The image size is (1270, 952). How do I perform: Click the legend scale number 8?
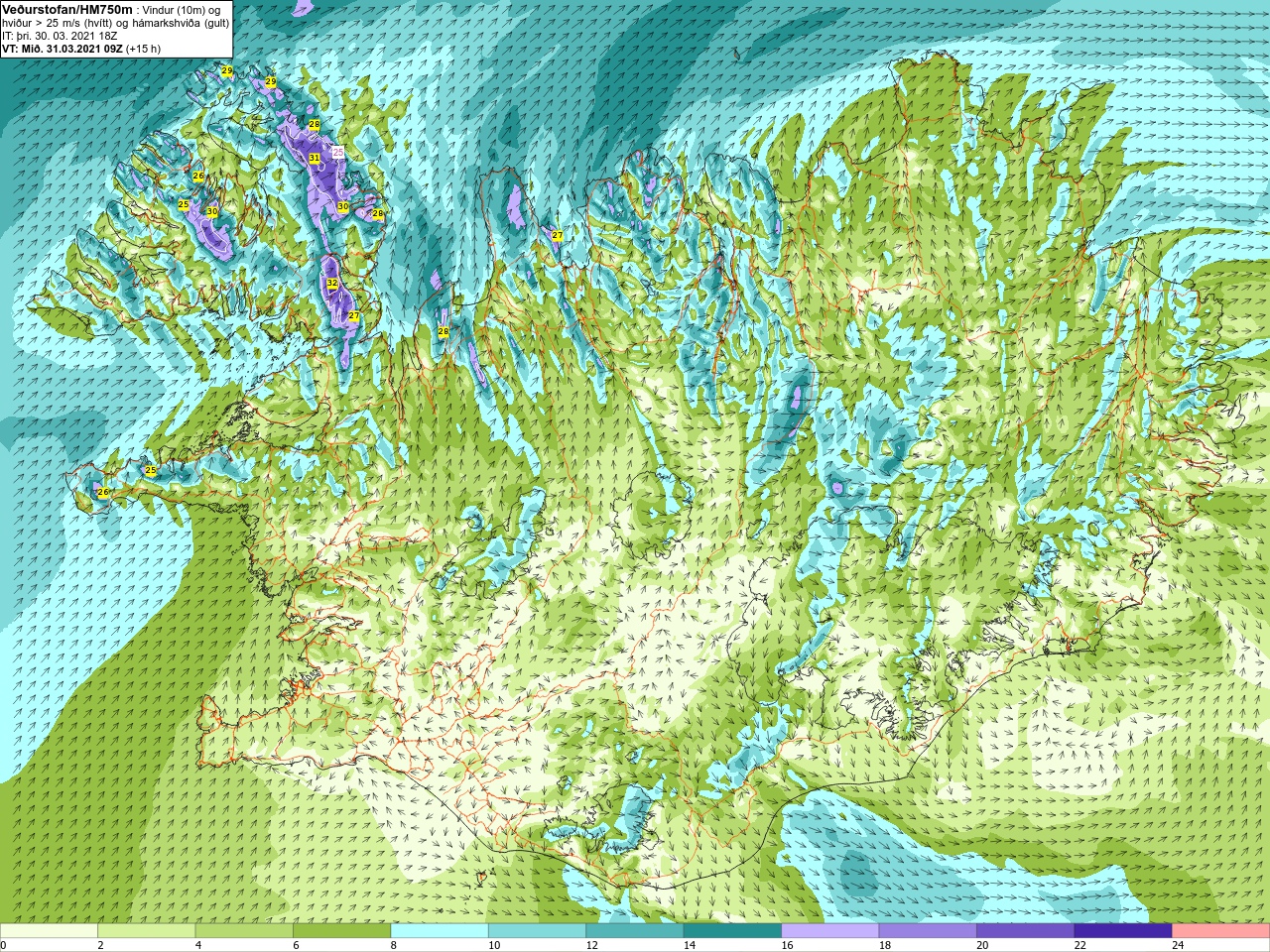coord(393,946)
